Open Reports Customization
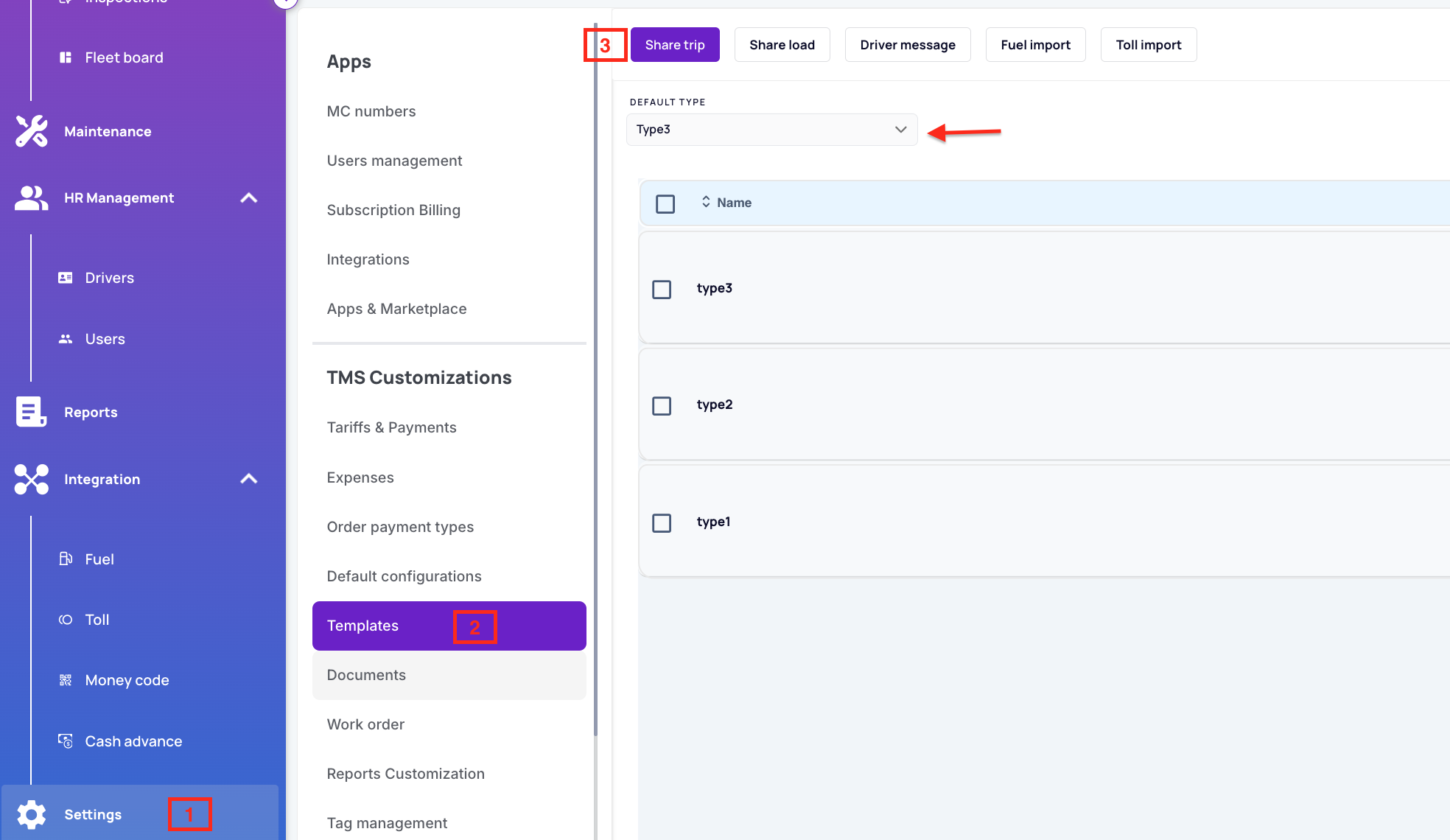The width and height of the screenshot is (1450, 840). tap(405, 774)
